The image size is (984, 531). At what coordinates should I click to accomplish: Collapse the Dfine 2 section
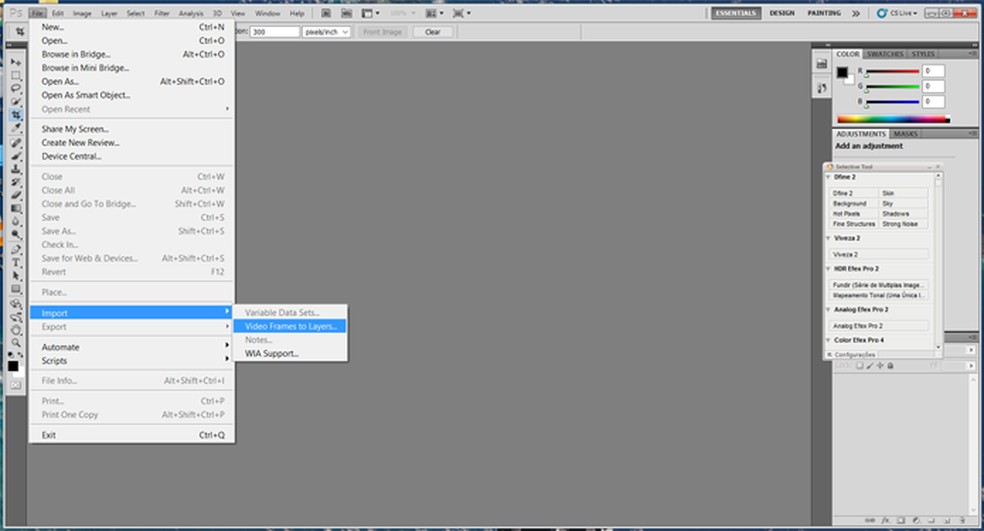point(828,177)
